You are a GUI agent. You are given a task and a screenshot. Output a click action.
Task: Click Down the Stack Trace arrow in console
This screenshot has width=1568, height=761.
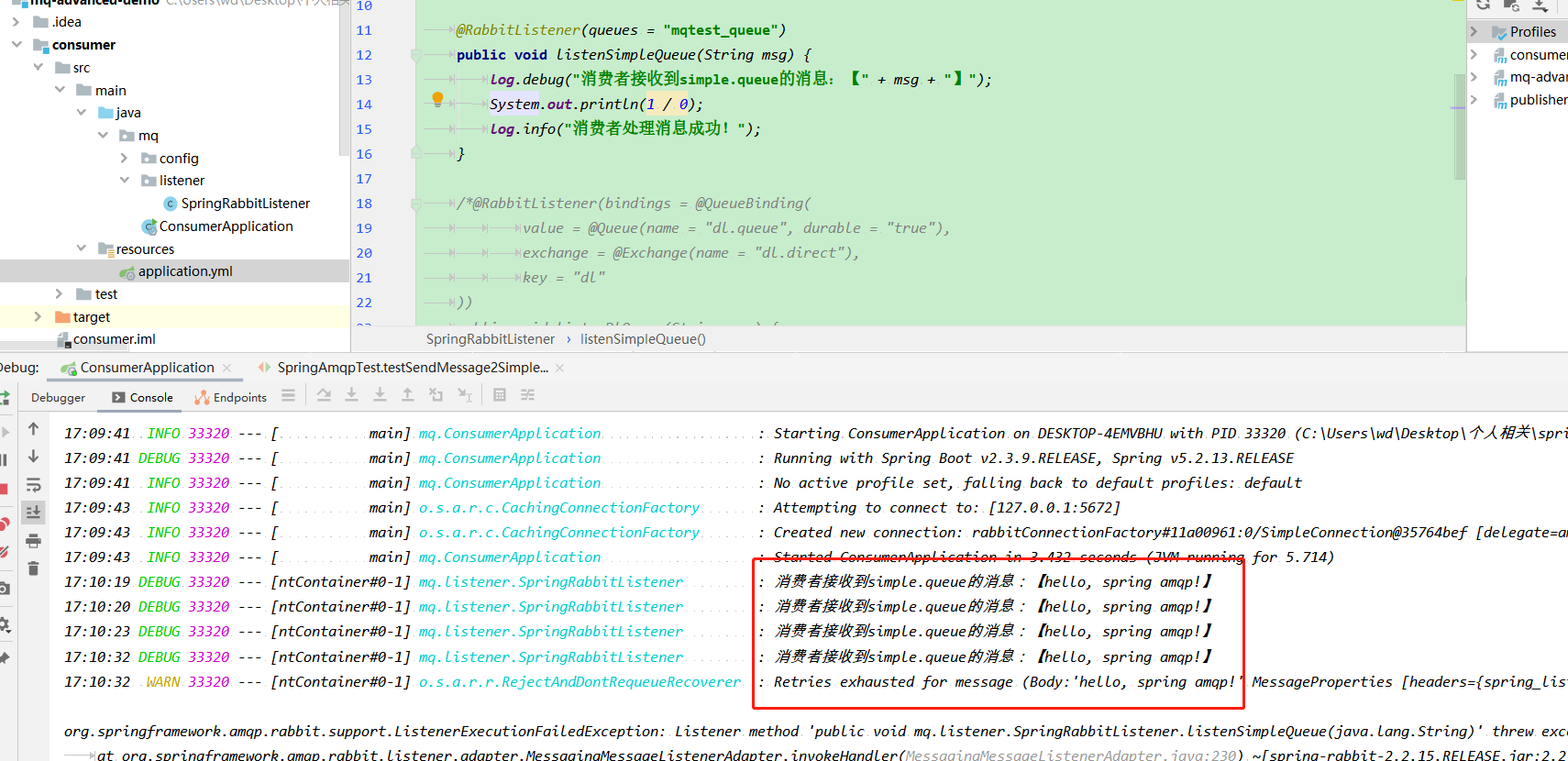(33, 456)
